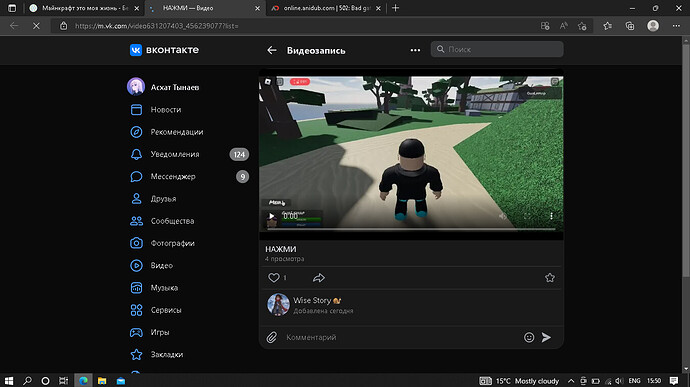The image size is (690, 387).
Task: Open a new browser tab
Action: click(396, 8)
